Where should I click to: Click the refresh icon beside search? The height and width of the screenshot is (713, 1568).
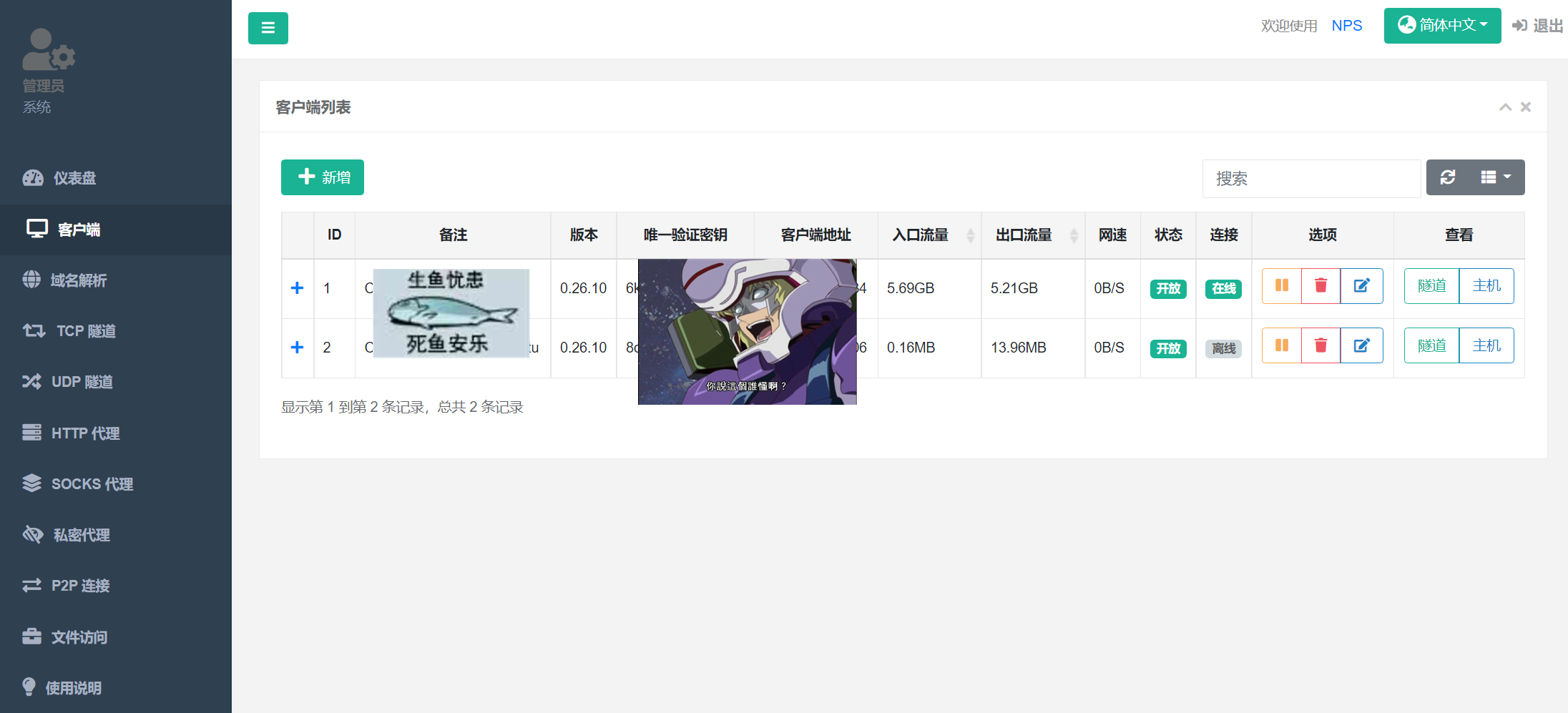pos(1448,177)
